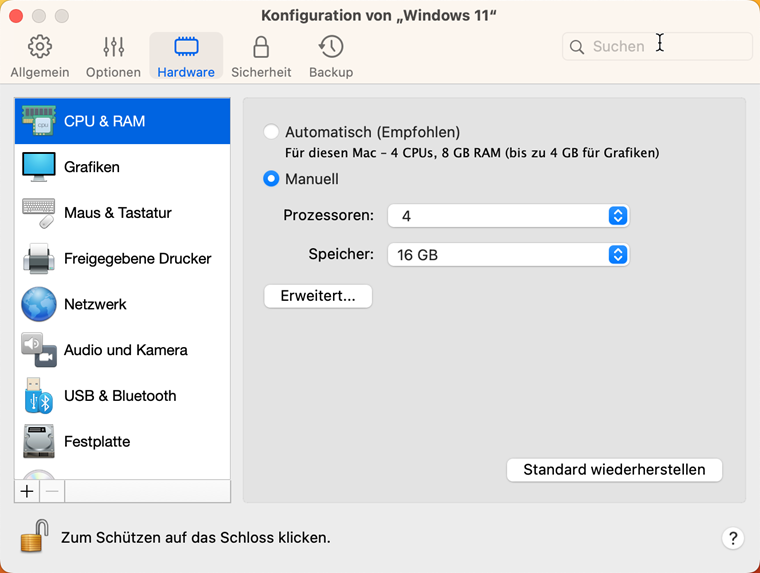Open the Grafiken monitor icon
The width and height of the screenshot is (760, 573).
[39, 167]
